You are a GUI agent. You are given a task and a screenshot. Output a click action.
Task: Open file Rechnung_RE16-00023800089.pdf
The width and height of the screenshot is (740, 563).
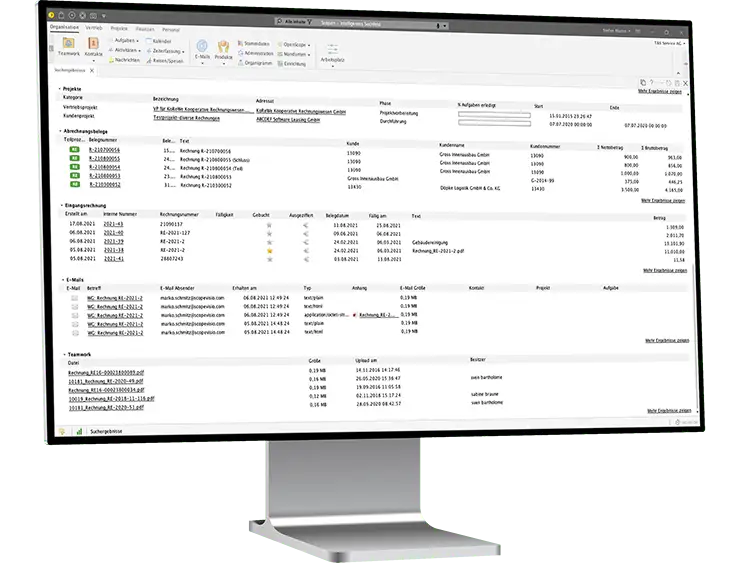pos(106,373)
